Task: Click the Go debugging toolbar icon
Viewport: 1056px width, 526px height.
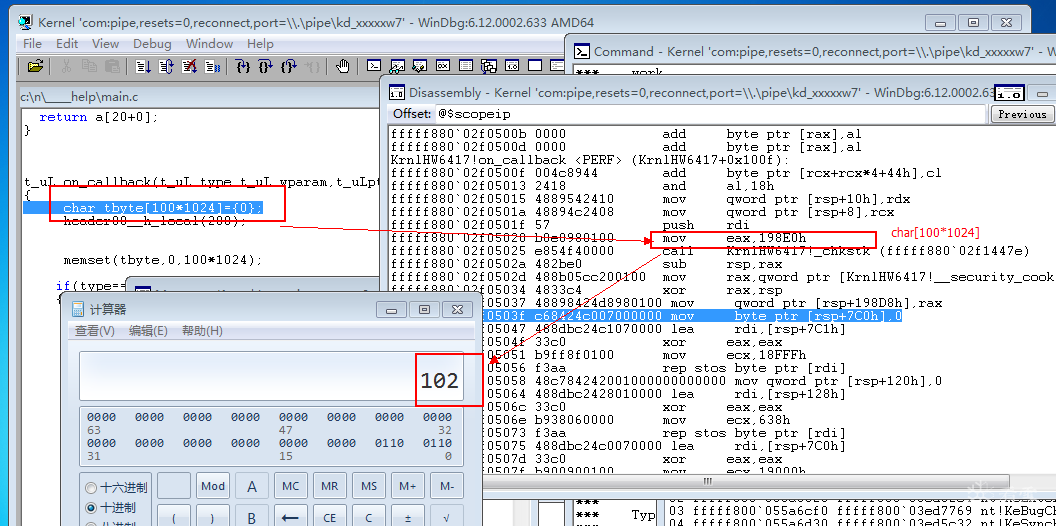Action: click(x=143, y=66)
